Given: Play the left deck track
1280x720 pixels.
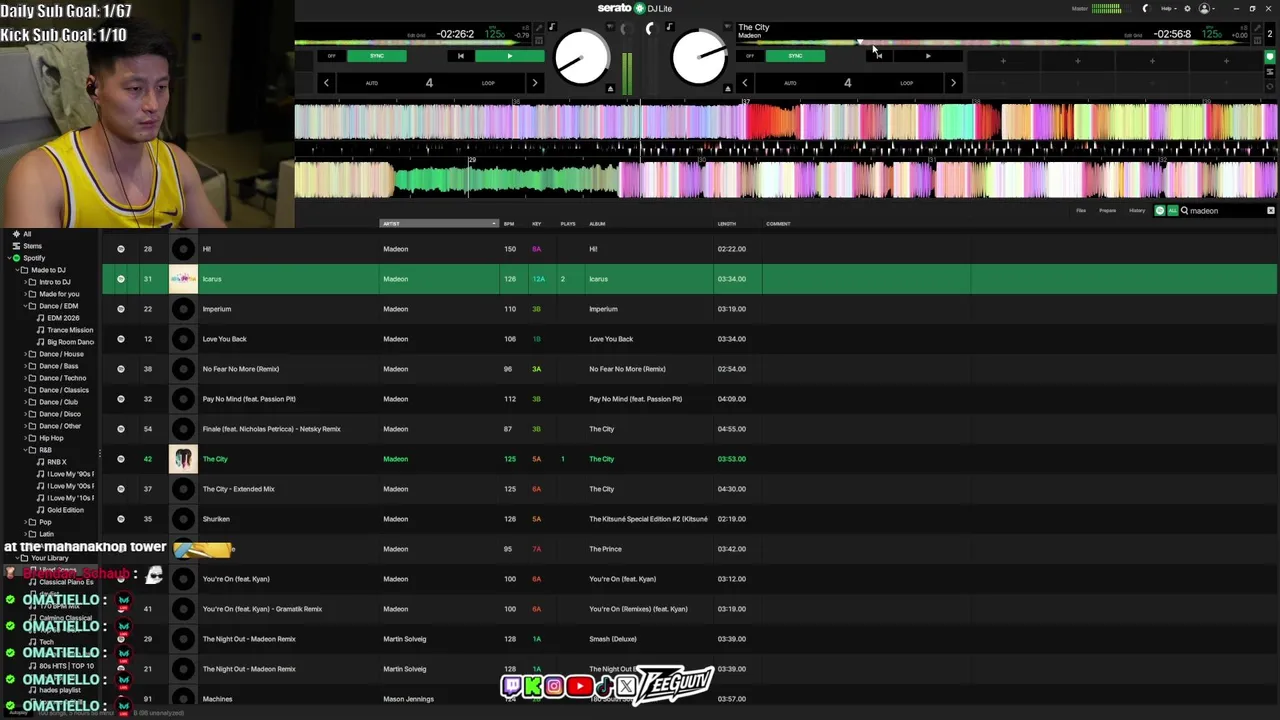Looking at the screenshot, I should pos(509,56).
